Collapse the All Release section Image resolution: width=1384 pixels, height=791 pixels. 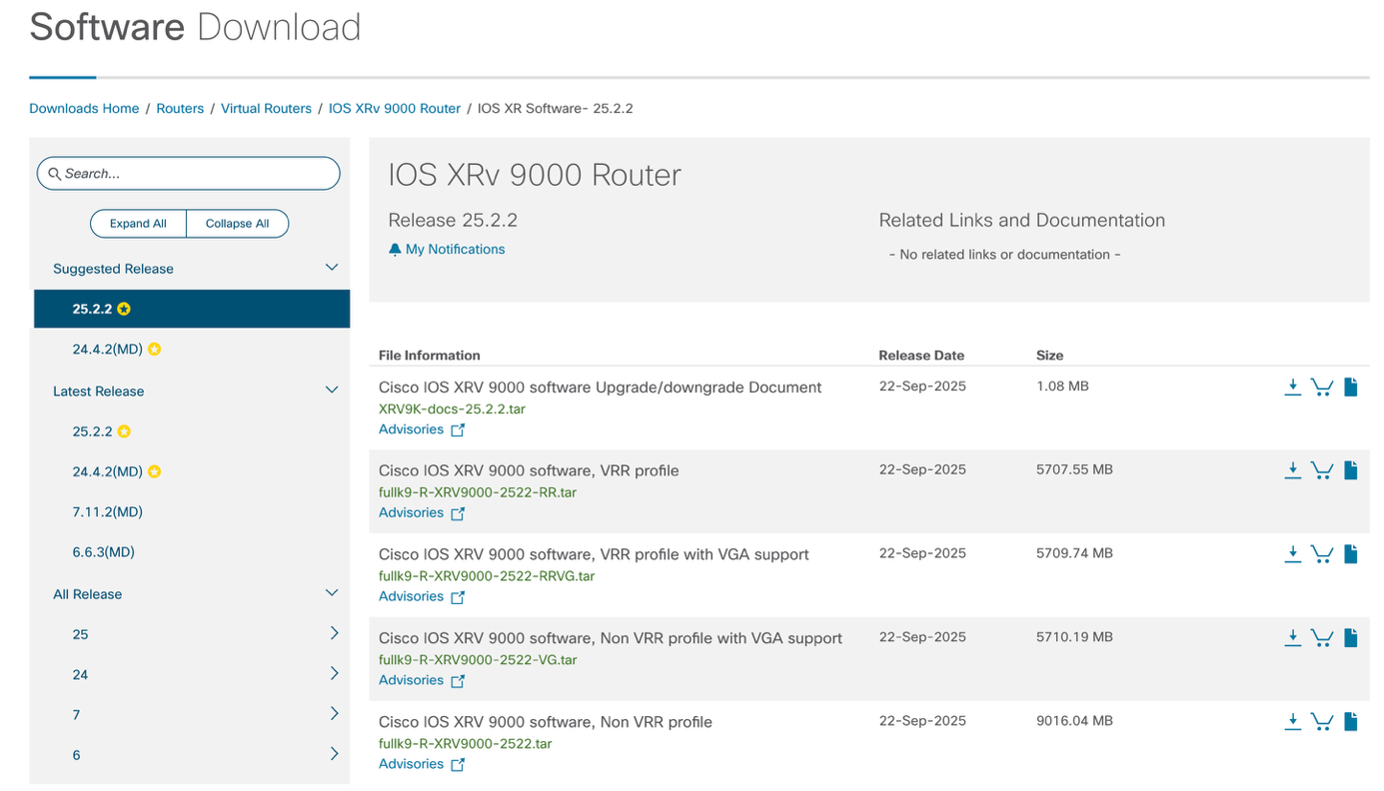331,592
